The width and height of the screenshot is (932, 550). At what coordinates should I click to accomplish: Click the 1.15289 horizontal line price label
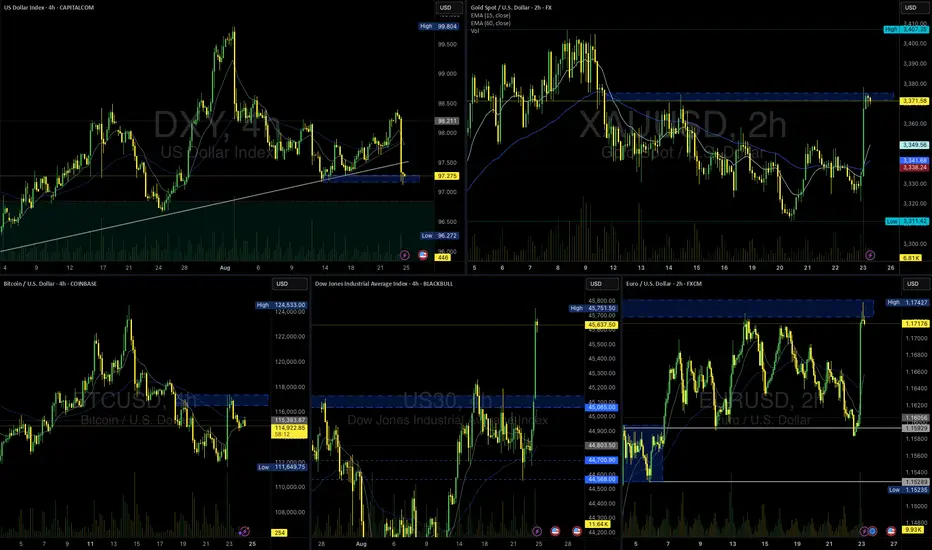click(x=915, y=482)
